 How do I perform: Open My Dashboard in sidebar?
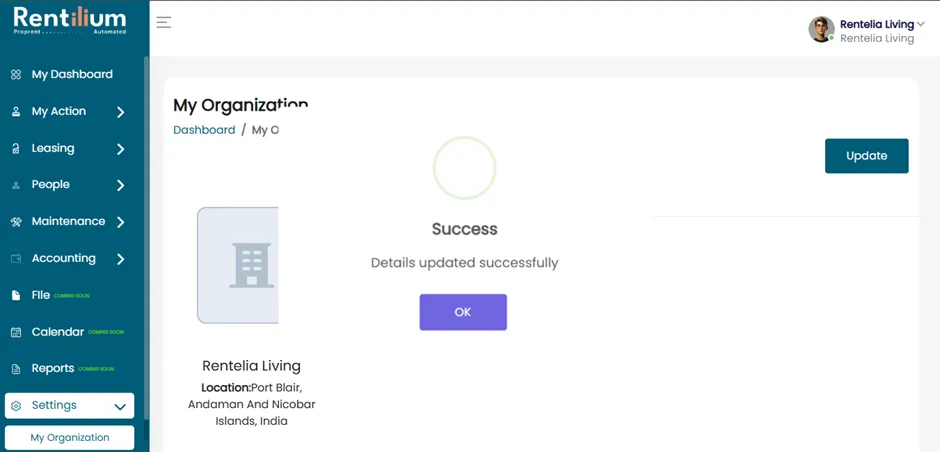coord(72,74)
